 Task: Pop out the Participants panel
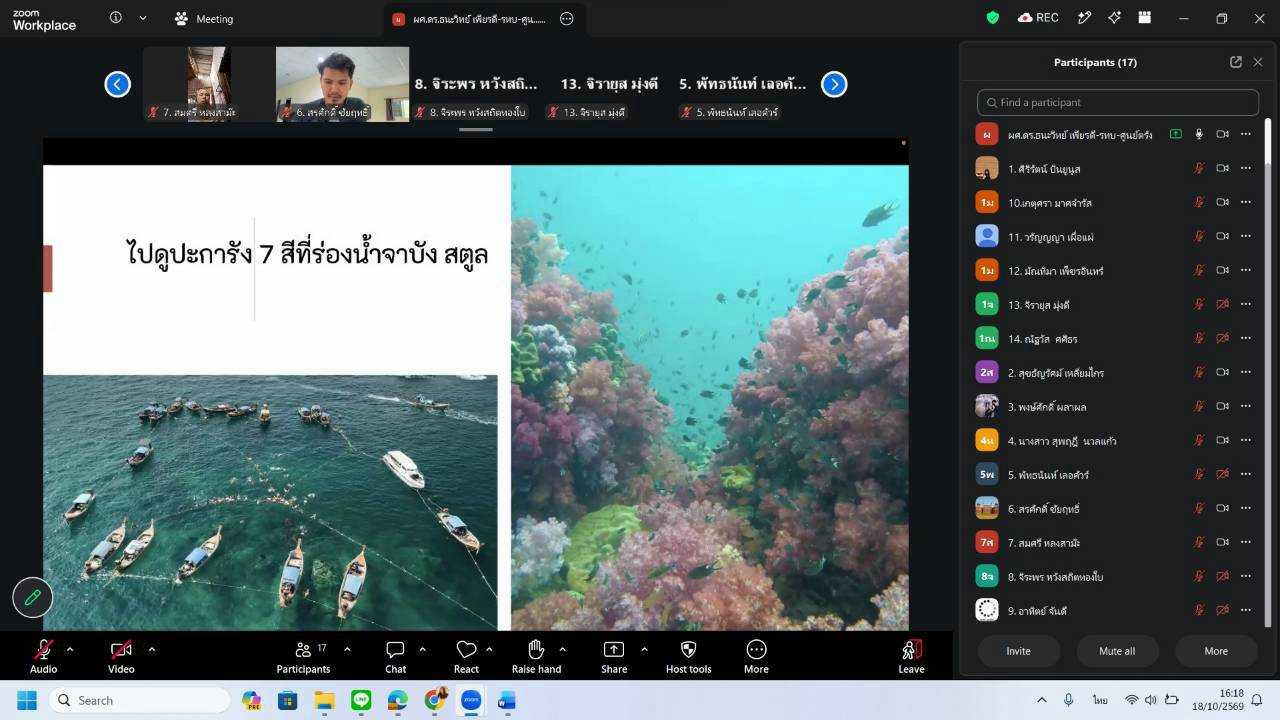coord(1236,62)
